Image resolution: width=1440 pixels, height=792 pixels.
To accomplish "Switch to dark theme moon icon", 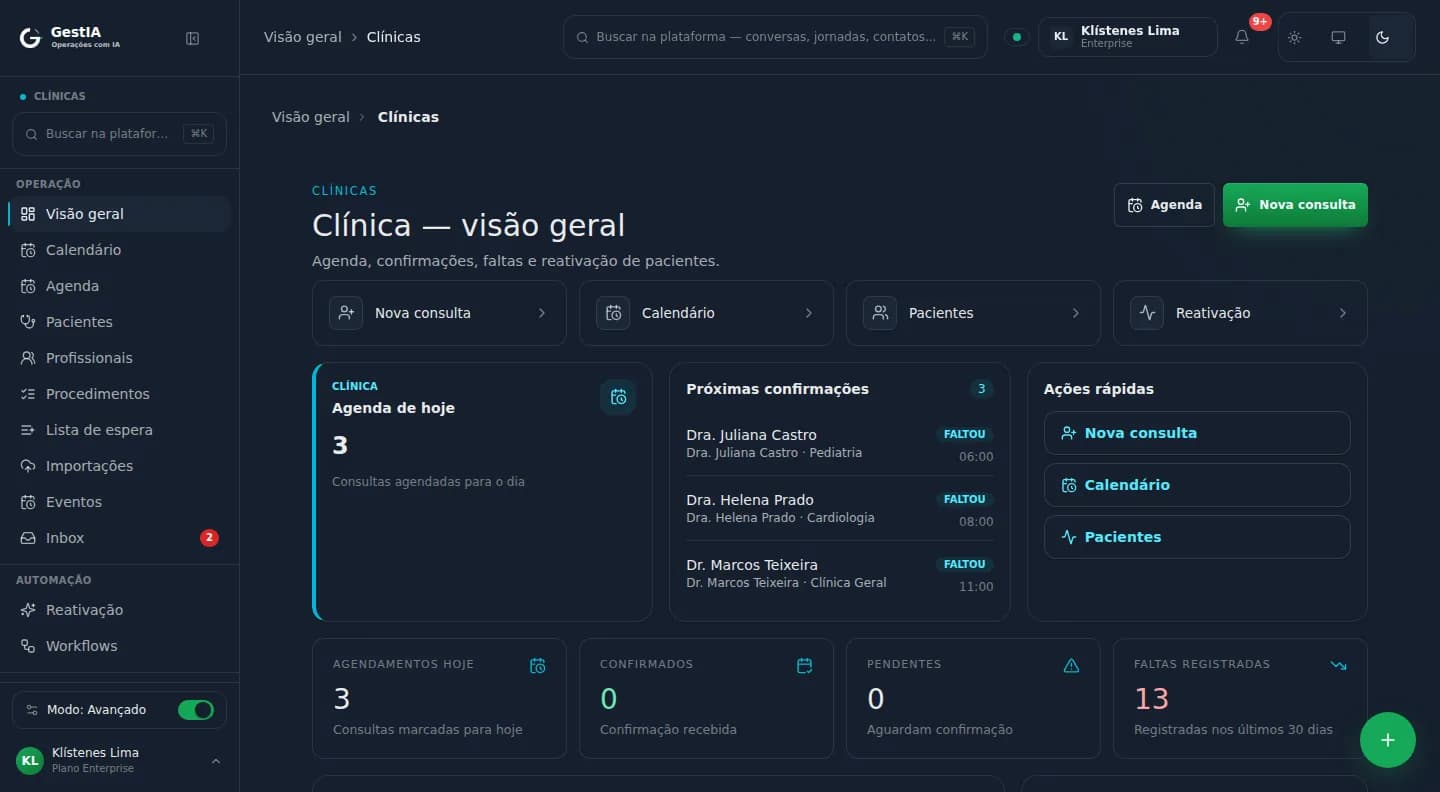I will click(x=1383, y=37).
